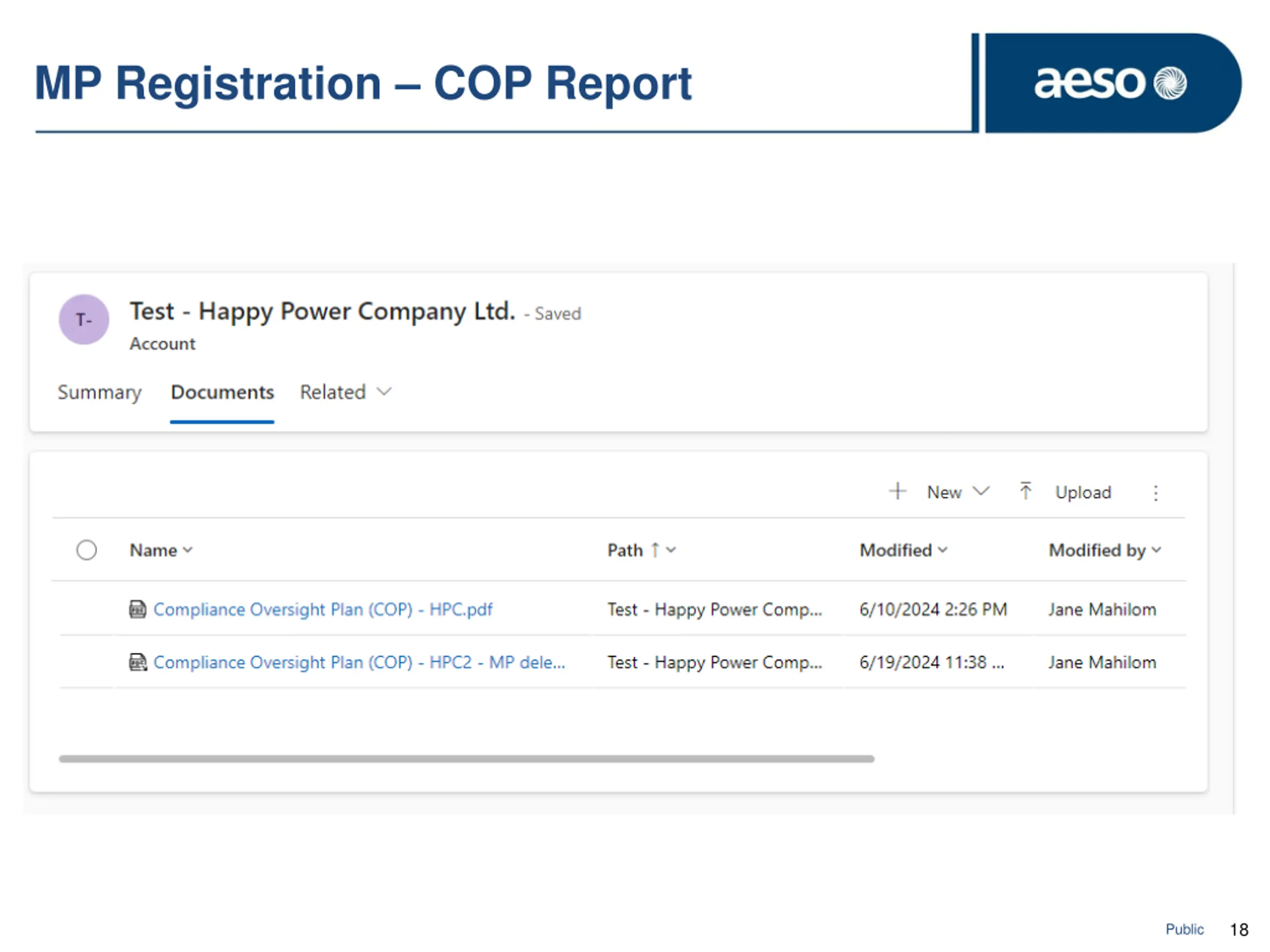Screen dimensions: 1270x952
Task: Click the plus icon beside New
Action: (897, 491)
